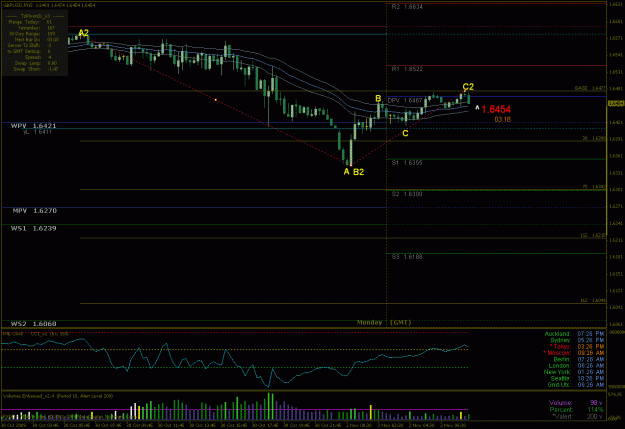Click the Volumes Enhanced_v2.4 indicator title
This screenshot has height=429, width=625.
click(58, 396)
